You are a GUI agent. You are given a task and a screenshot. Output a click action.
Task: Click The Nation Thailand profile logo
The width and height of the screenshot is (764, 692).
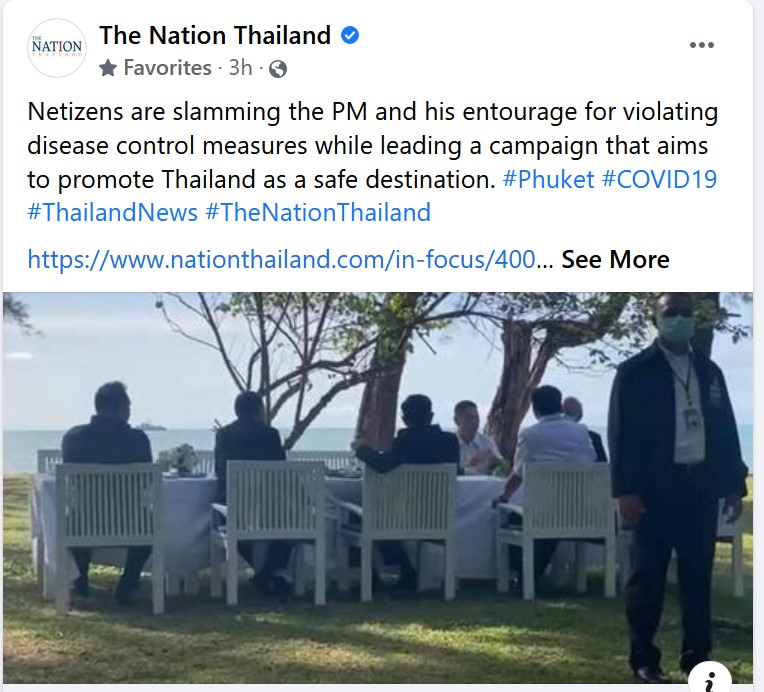click(57, 50)
